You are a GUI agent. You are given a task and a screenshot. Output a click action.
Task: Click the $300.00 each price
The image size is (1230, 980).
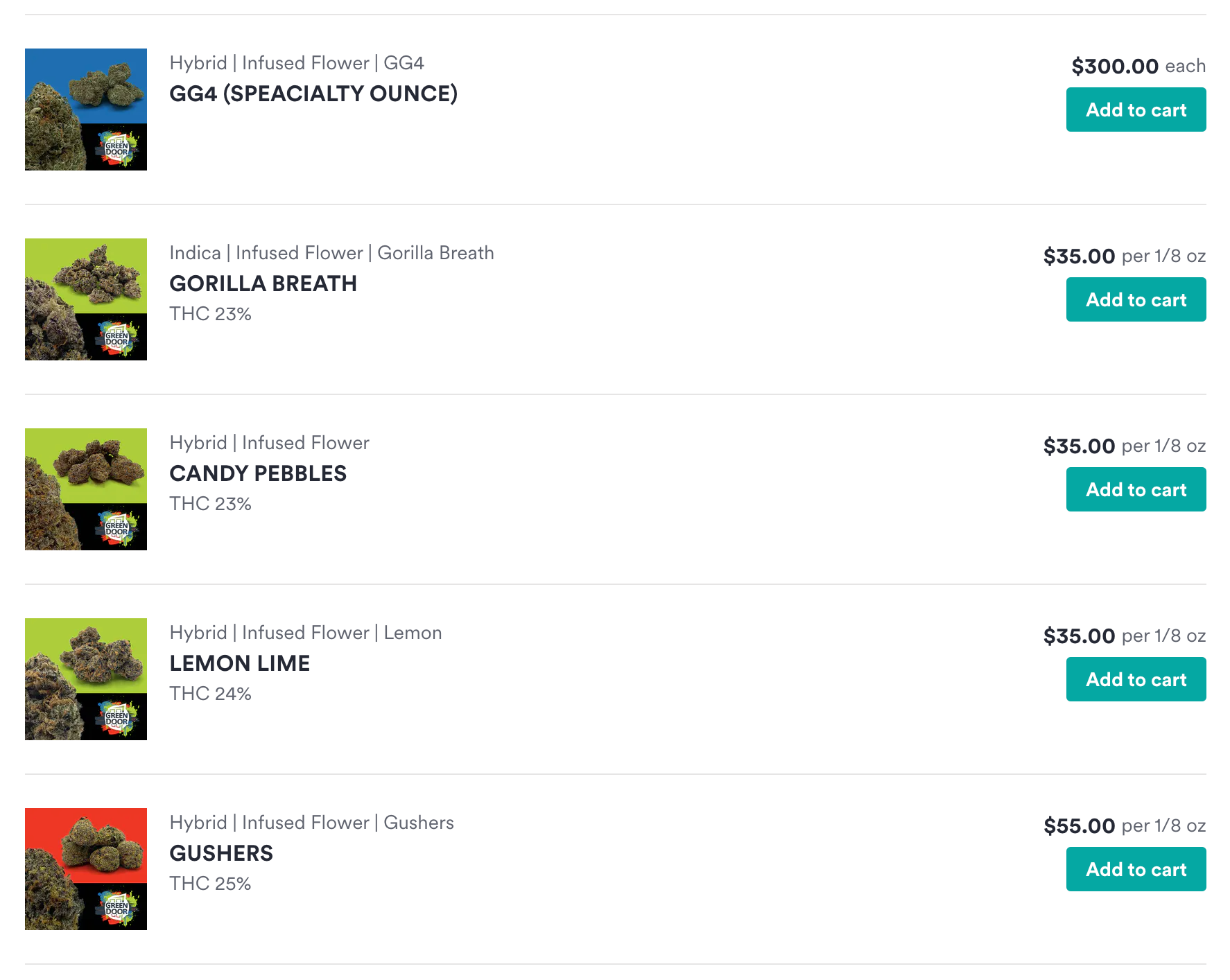[x=1138, y=67]
